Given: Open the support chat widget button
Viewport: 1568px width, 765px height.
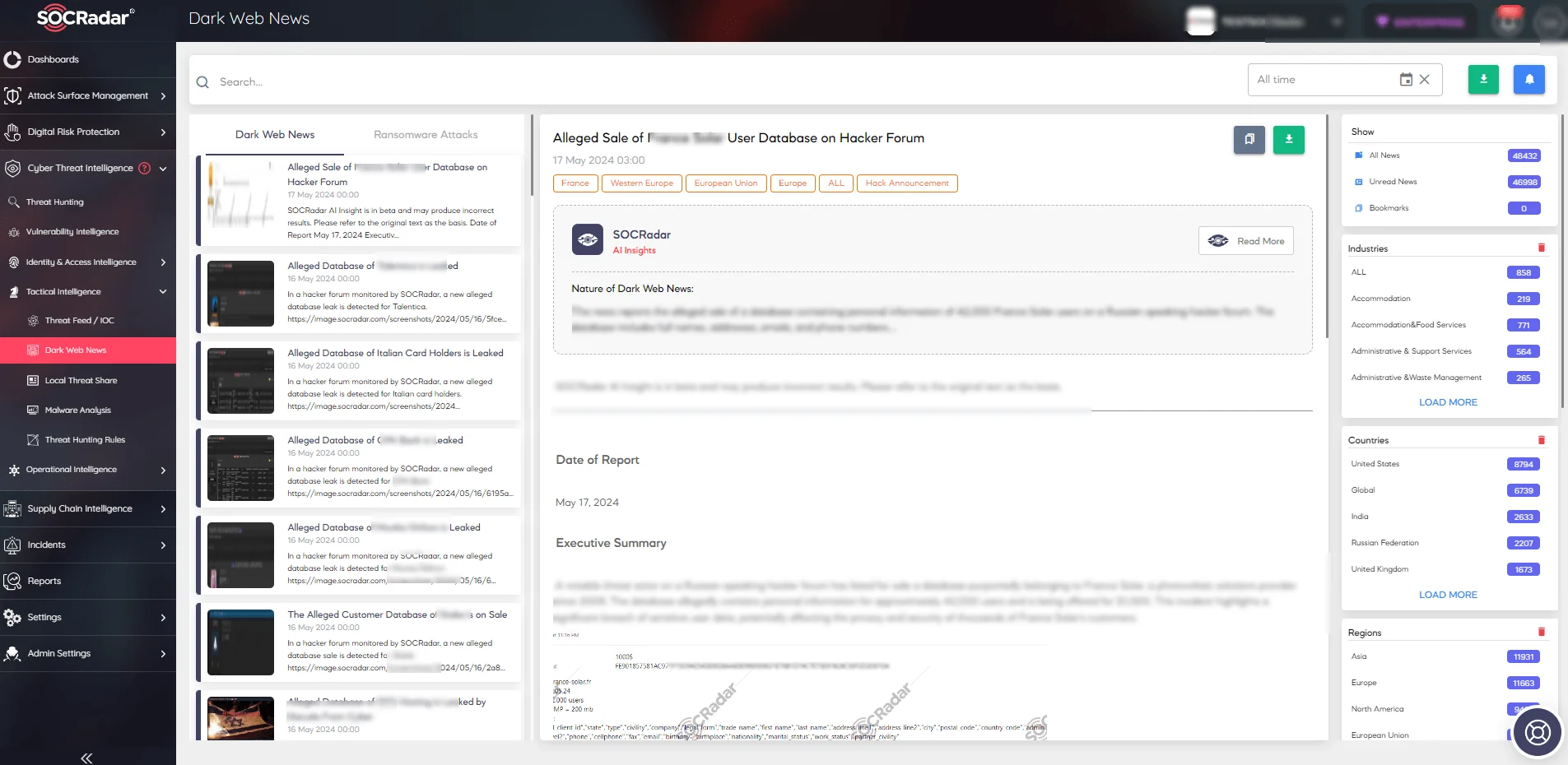Looking at the screenshot, I should point(1538,732).
